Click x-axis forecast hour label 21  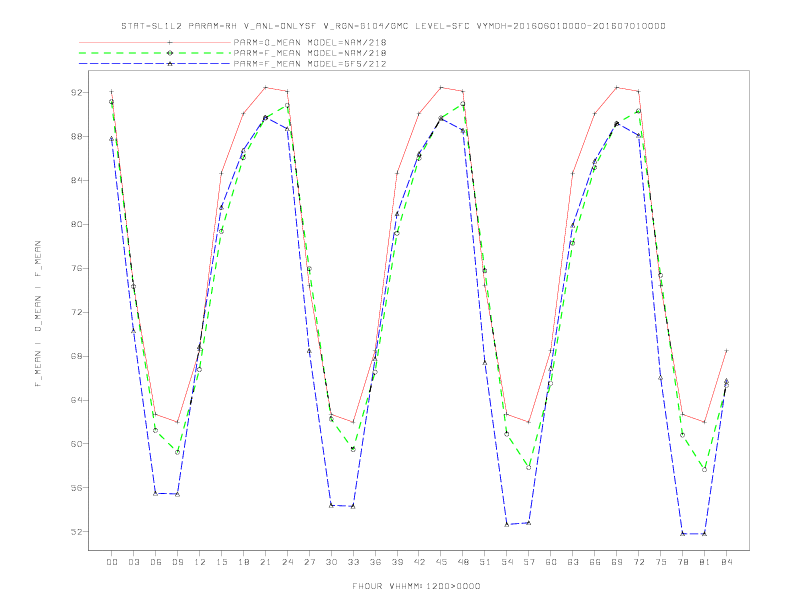pyautogui.click(x=265, y=562)
